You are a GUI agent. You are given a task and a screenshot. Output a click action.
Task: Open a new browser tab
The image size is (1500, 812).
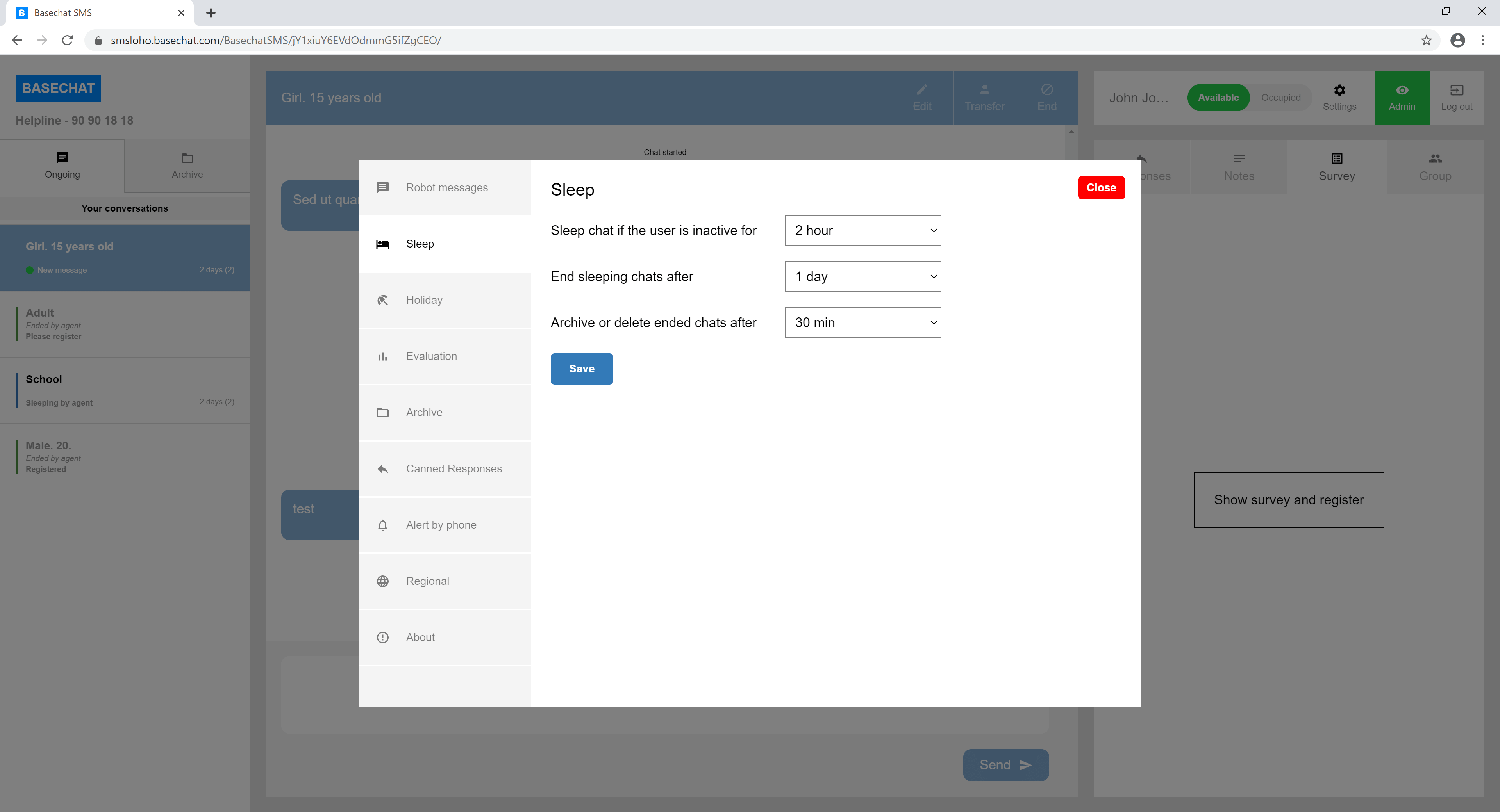coord(211,13)
